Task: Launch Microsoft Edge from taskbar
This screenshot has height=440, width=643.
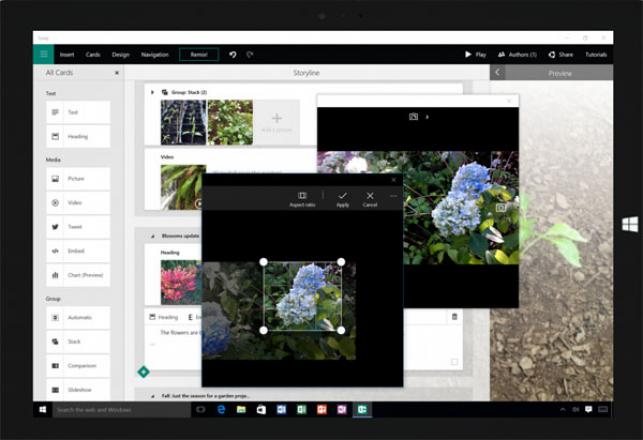Action: pos(221,409)
